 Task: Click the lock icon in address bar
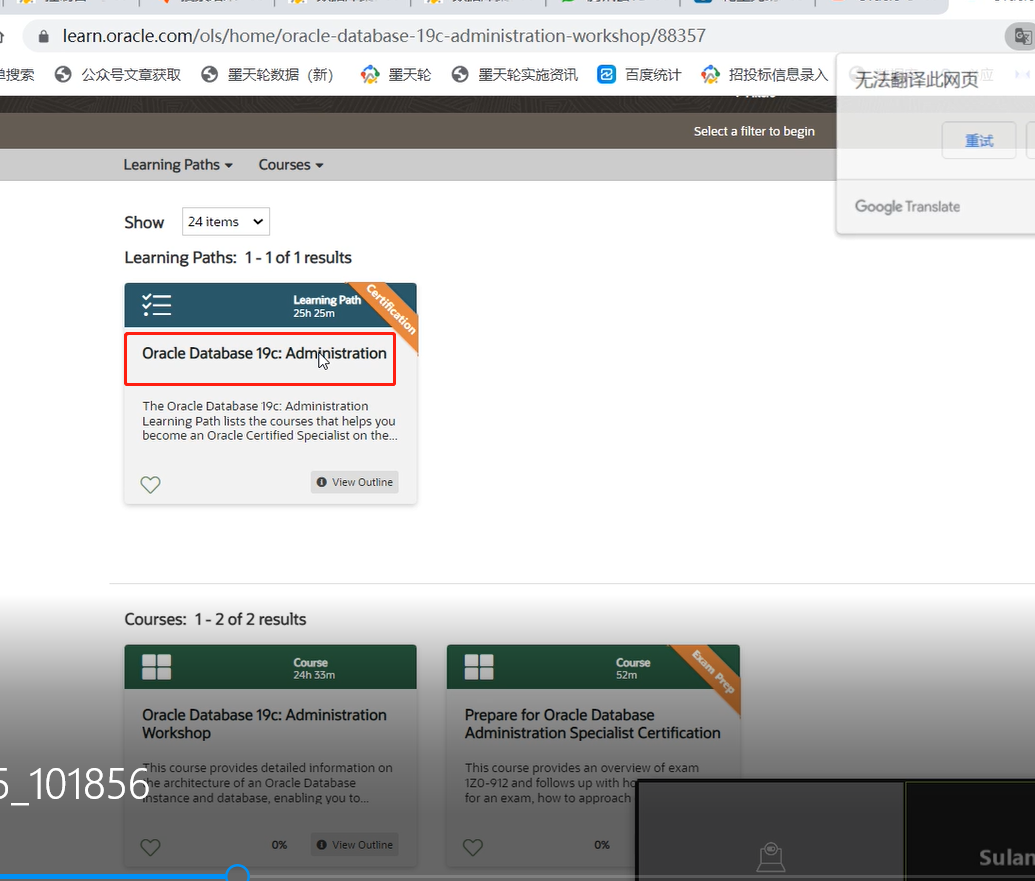44,36
